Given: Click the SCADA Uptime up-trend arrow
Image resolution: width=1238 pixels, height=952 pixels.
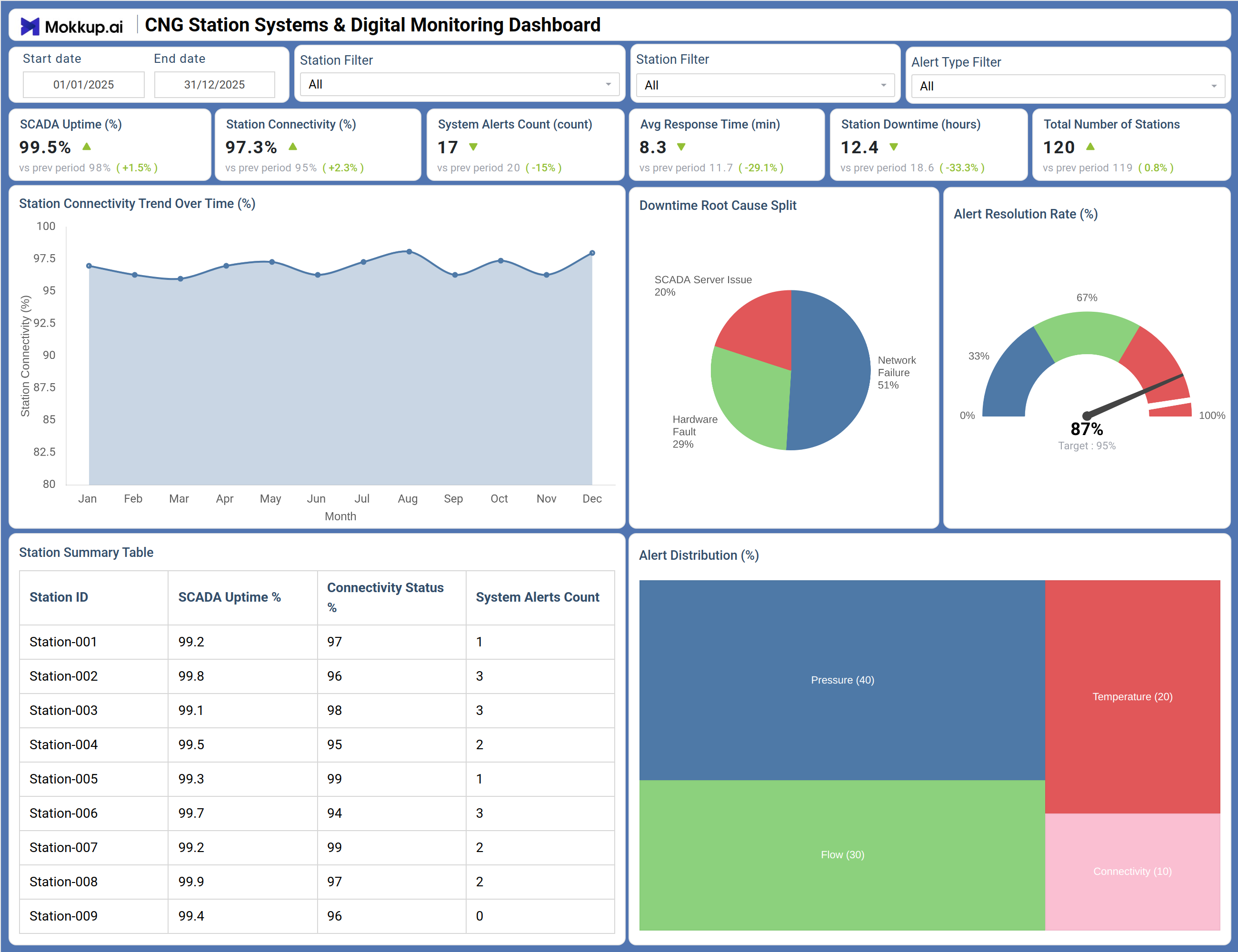Looking at the screenshot, I should click(87, 147).
